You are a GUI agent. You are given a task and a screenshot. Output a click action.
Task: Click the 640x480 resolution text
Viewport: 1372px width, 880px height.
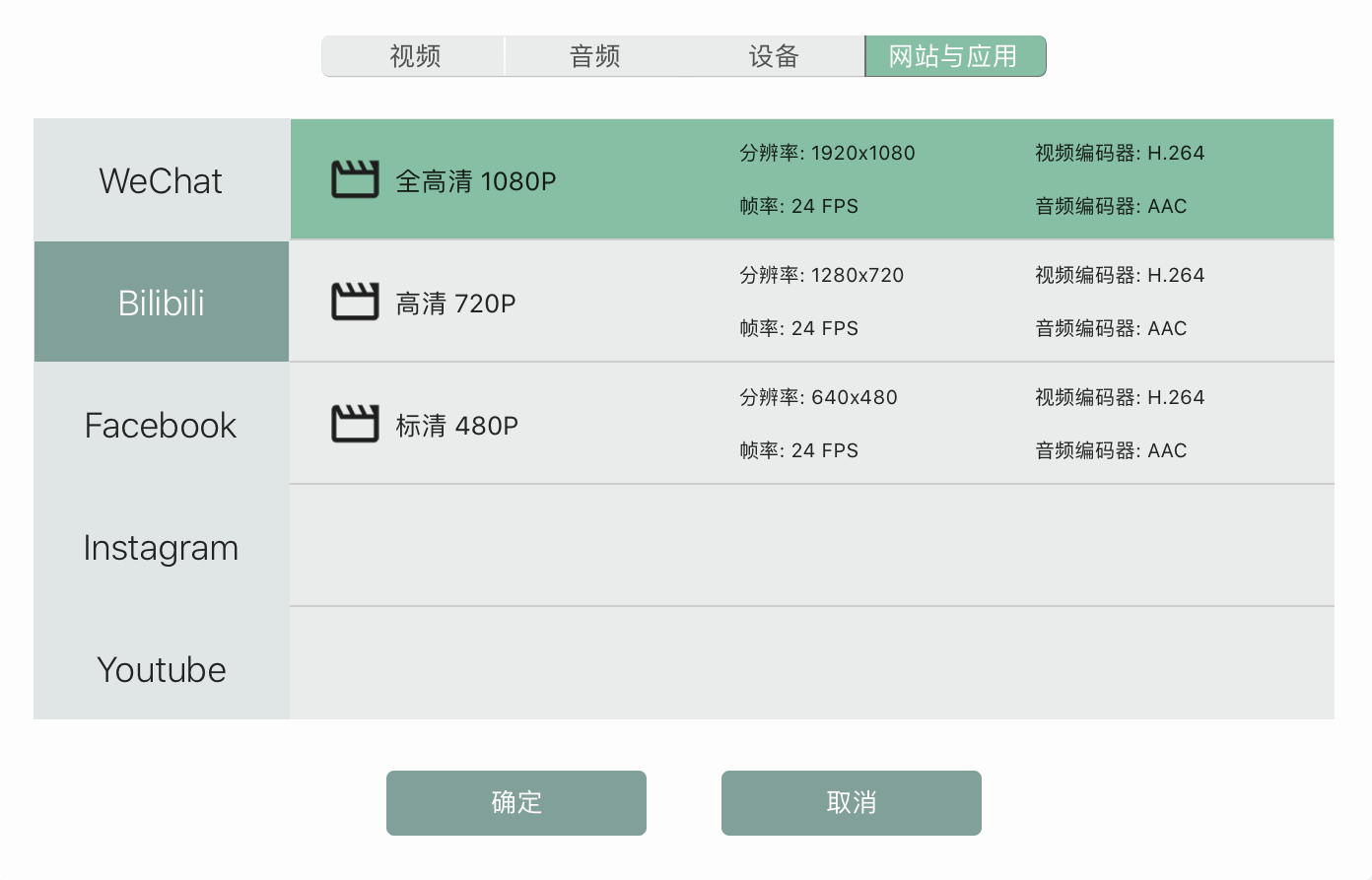pyautogui.click(x=854, y=397)
